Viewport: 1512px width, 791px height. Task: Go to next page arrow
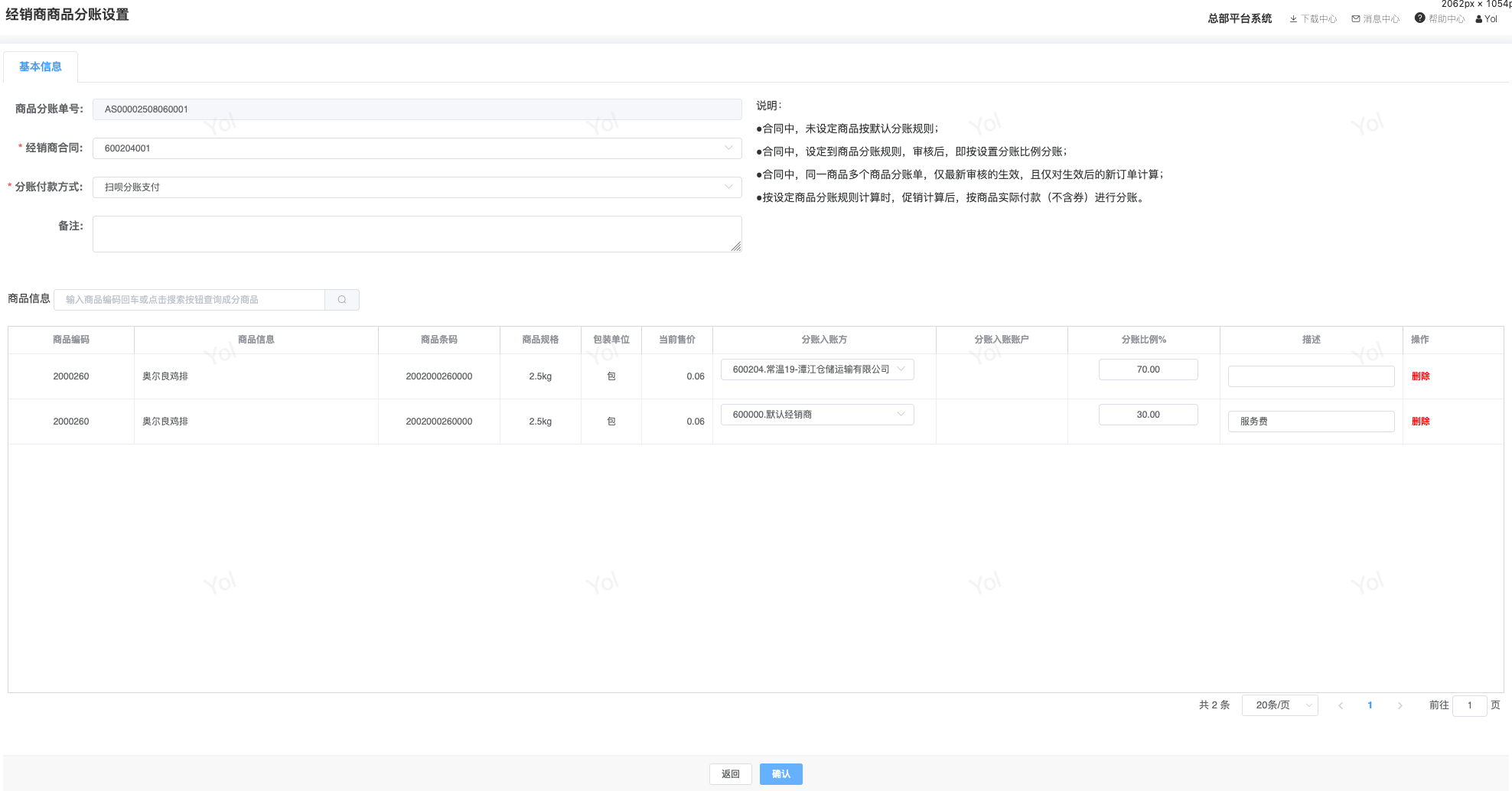click(1400, 705)
